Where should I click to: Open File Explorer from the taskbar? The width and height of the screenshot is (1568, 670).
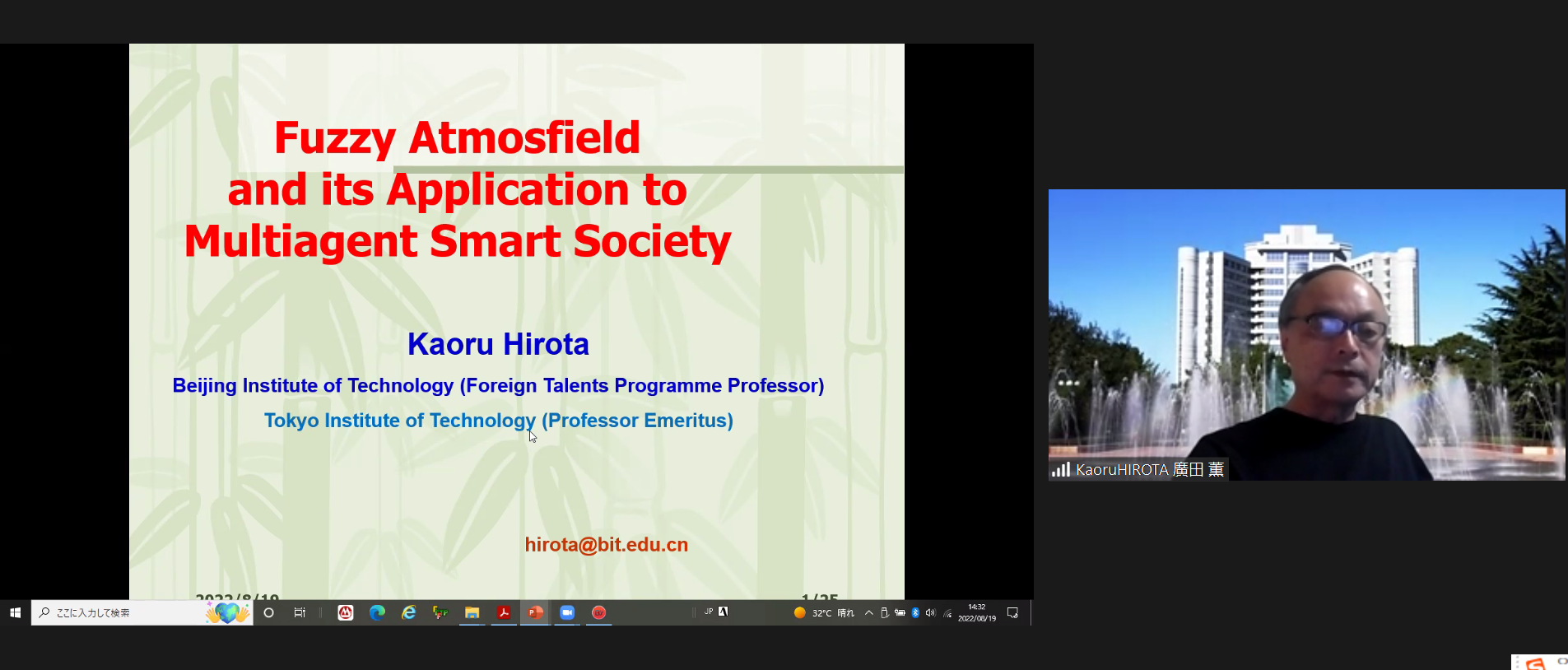coord(472,612)
